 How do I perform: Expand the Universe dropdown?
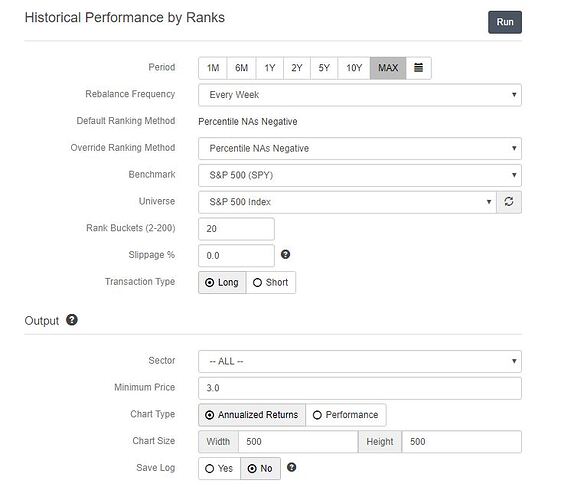(347, 202)
